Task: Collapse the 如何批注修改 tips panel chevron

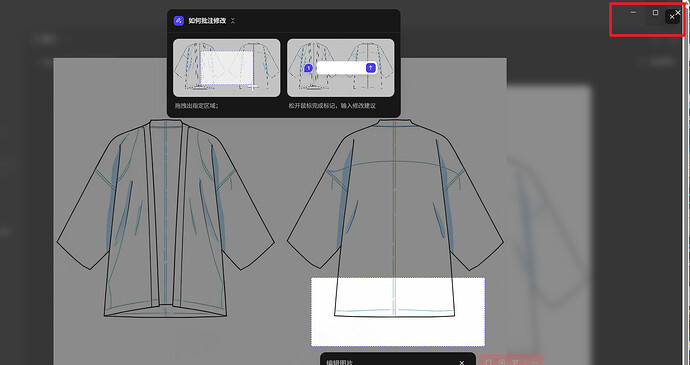Action: [233, 21]
